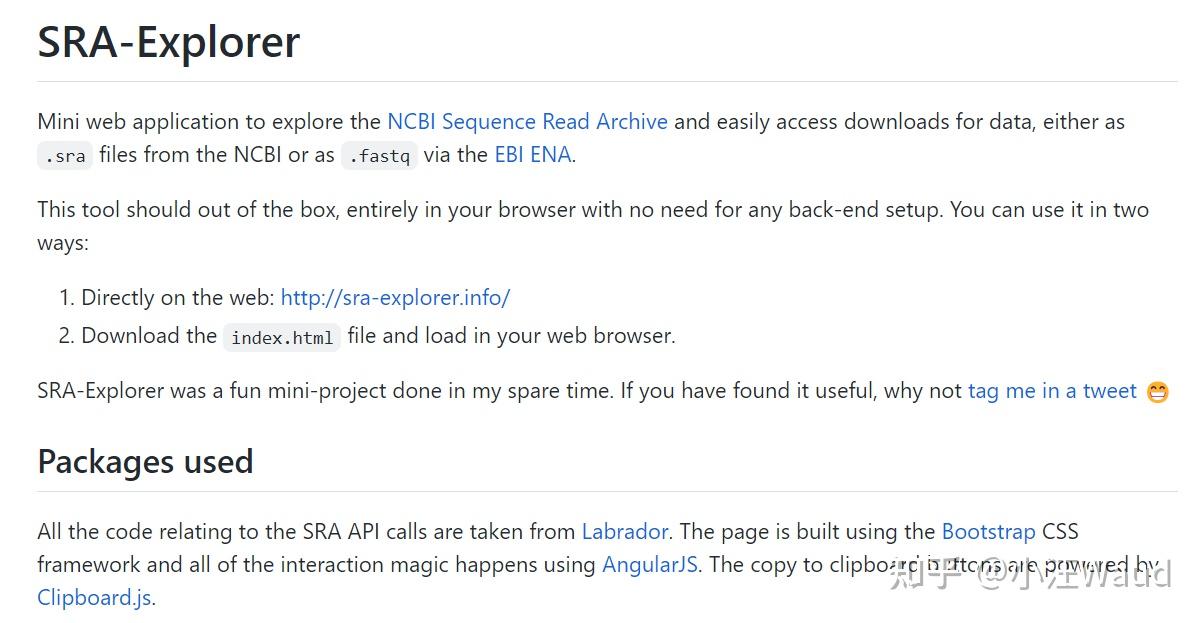
Task: Open the NCBI Sequence Read Archive link
Action: pos(527,122)
